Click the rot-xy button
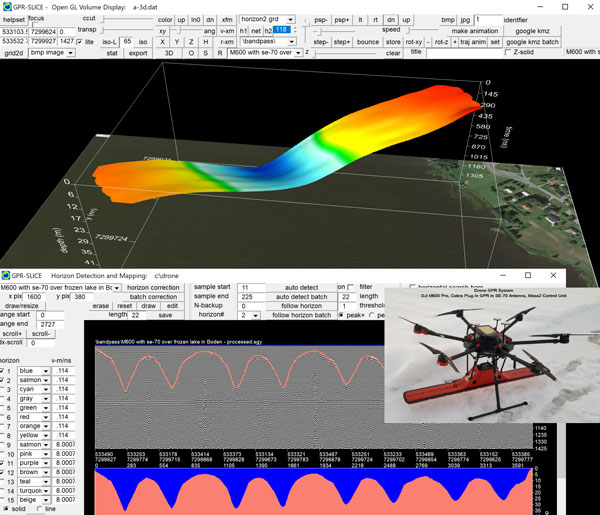The height and width of the screenshot is (515, 600). [412, 42]
